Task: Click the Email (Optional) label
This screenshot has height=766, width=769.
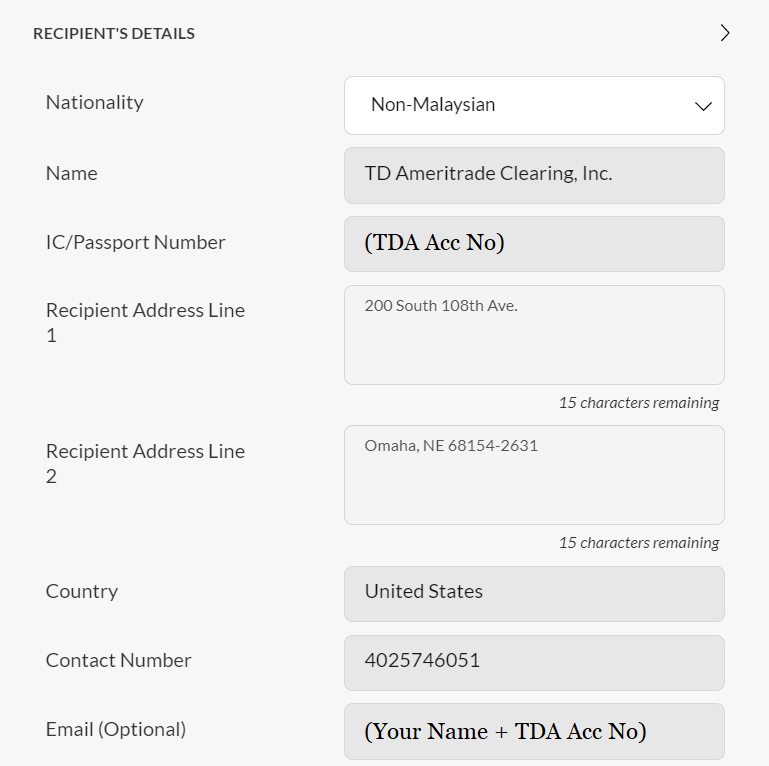Action: (116, 729)
